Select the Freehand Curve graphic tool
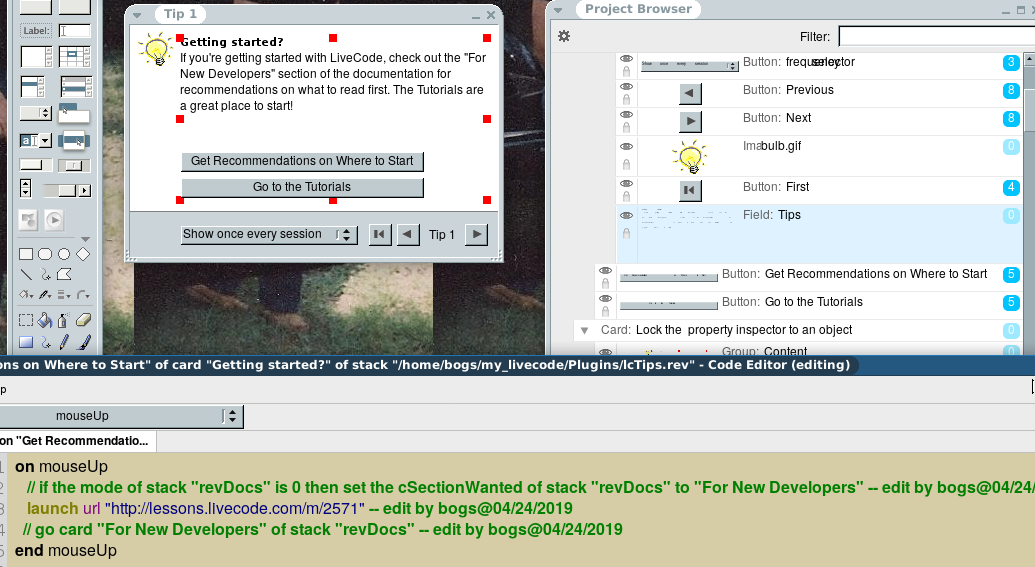The width and height of the screenshot is (1035, 567). (45, 275)
